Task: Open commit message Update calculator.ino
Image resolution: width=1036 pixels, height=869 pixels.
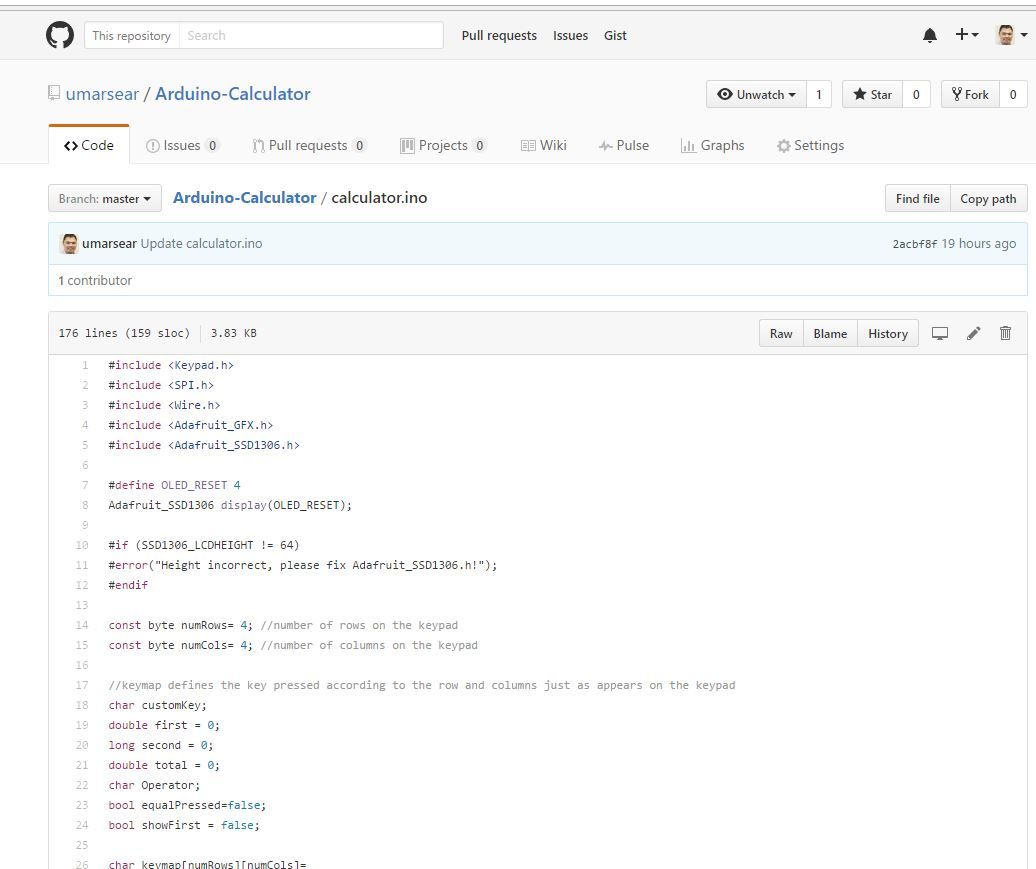Action: pos(201,243)
